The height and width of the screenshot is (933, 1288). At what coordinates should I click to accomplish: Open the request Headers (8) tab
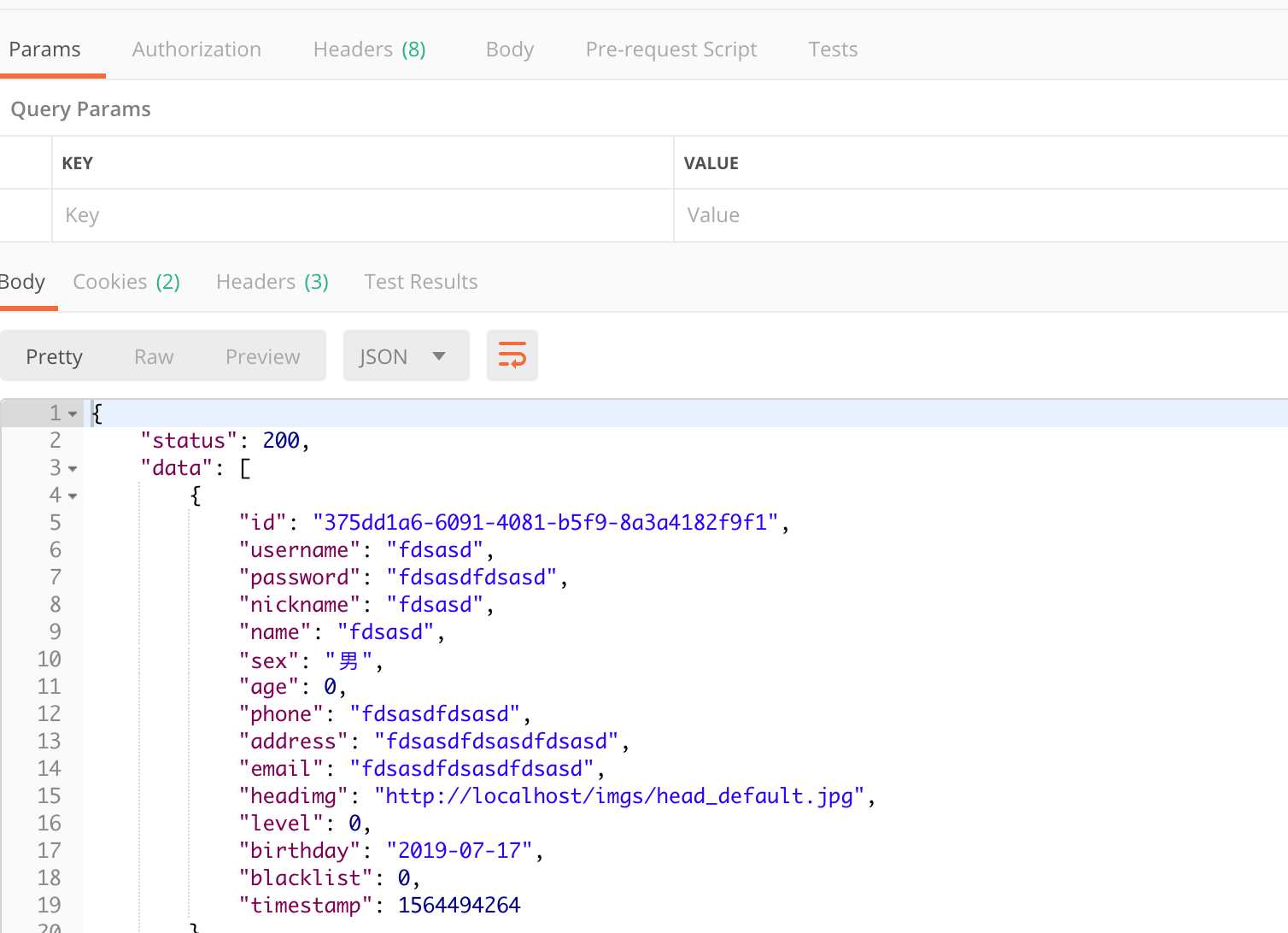[x=369, y=50]
